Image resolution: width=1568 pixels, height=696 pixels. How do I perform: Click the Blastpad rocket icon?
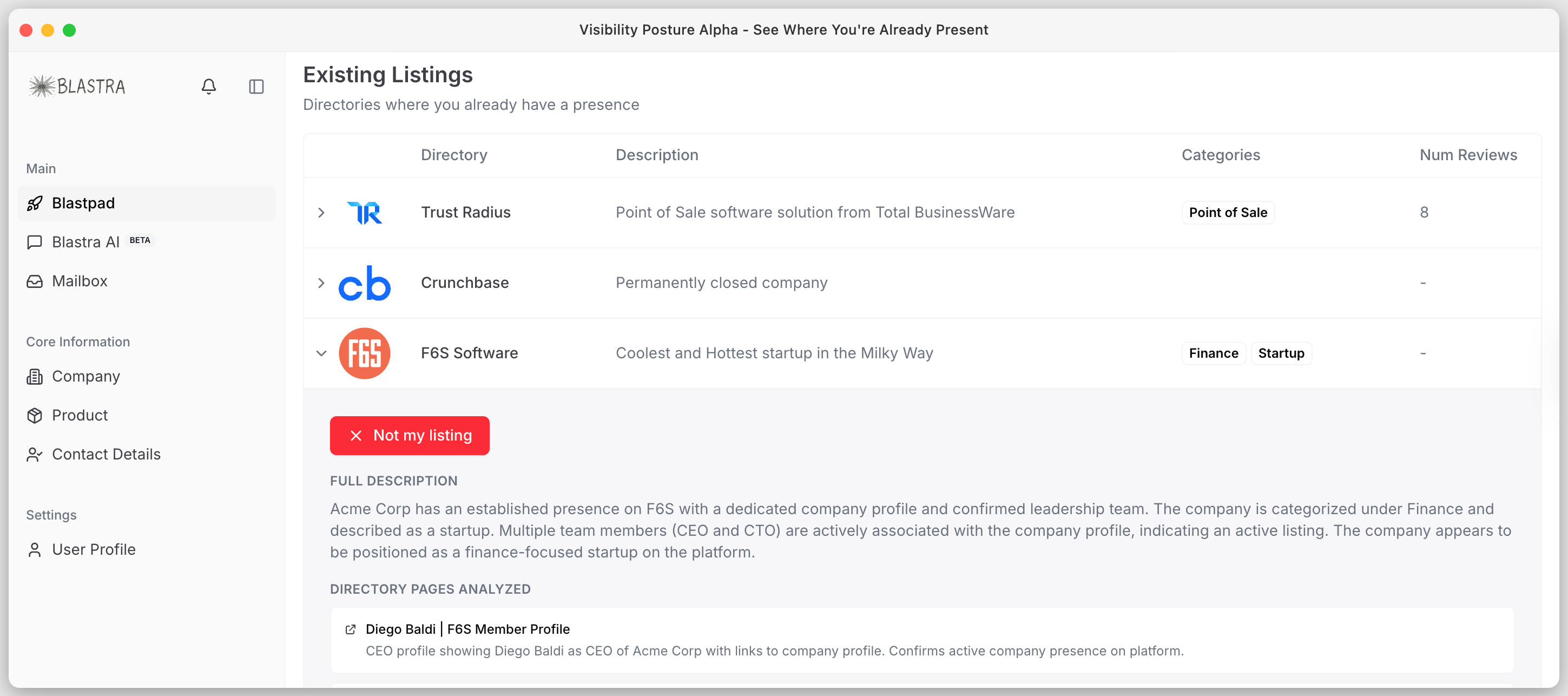35,203
